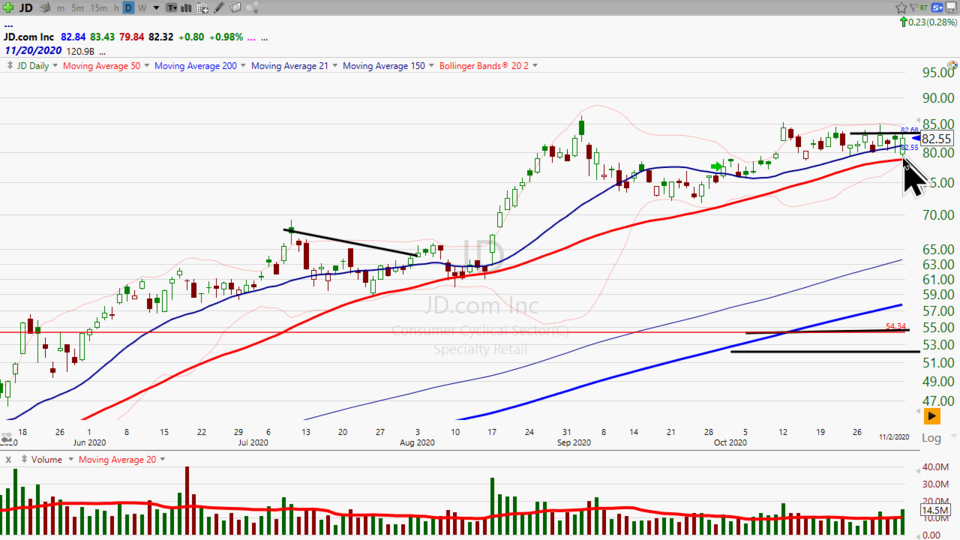Click the Volume indicator label
960x540 pixels.
47,459
